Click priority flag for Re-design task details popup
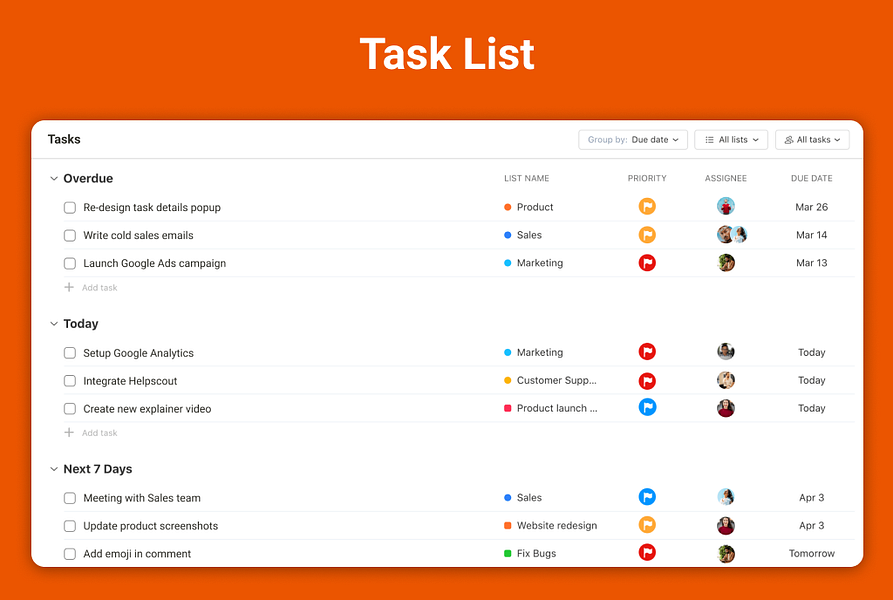The height and width of the screenshot is (600, 893). tap(647, 206)
